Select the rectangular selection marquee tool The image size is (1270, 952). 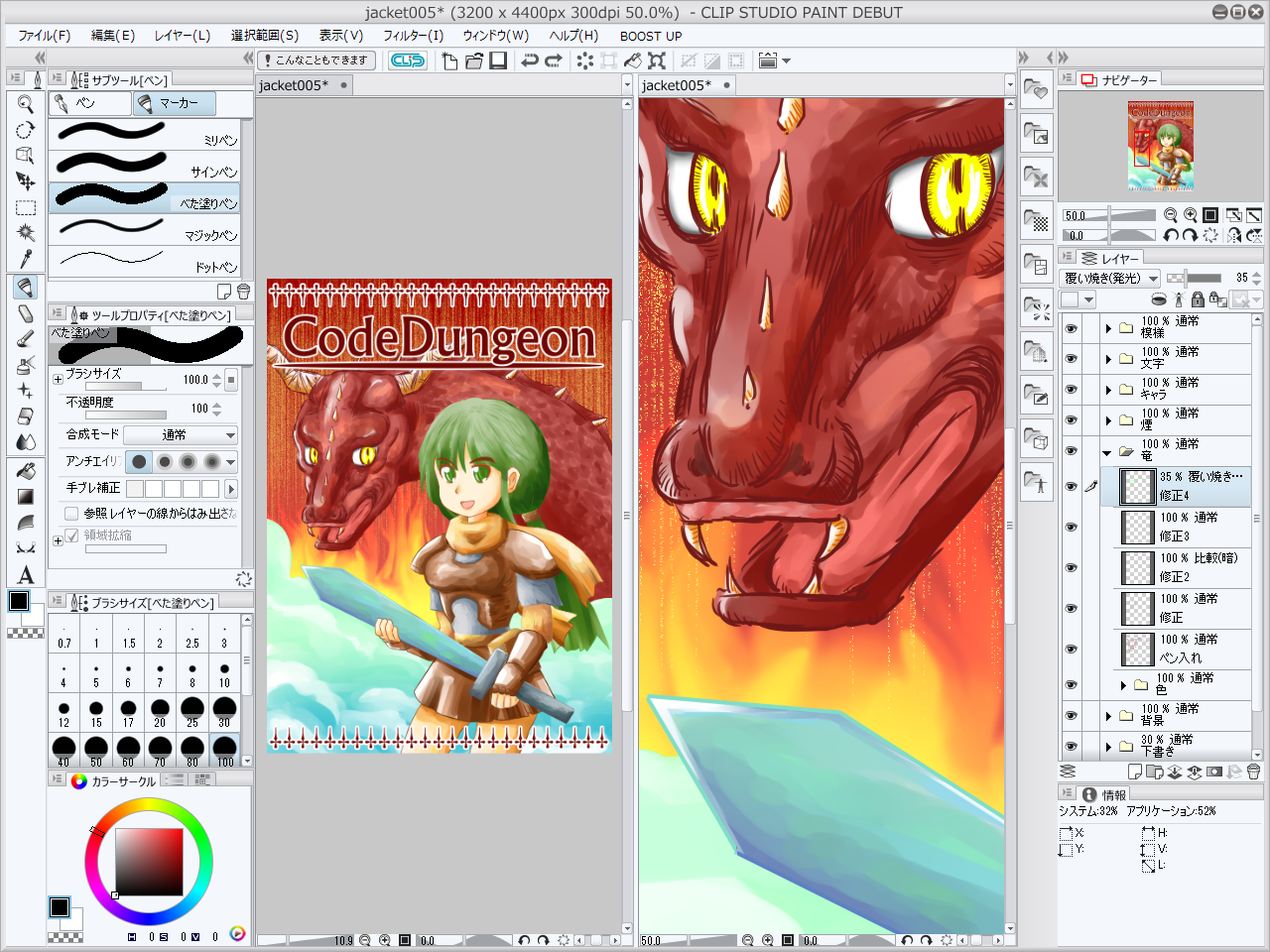pyautogui.click(x=26, y=208)
